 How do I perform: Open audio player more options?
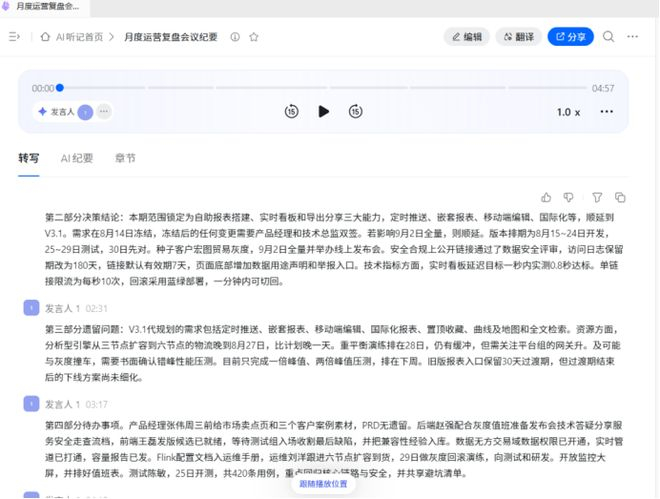coord(607,111)
